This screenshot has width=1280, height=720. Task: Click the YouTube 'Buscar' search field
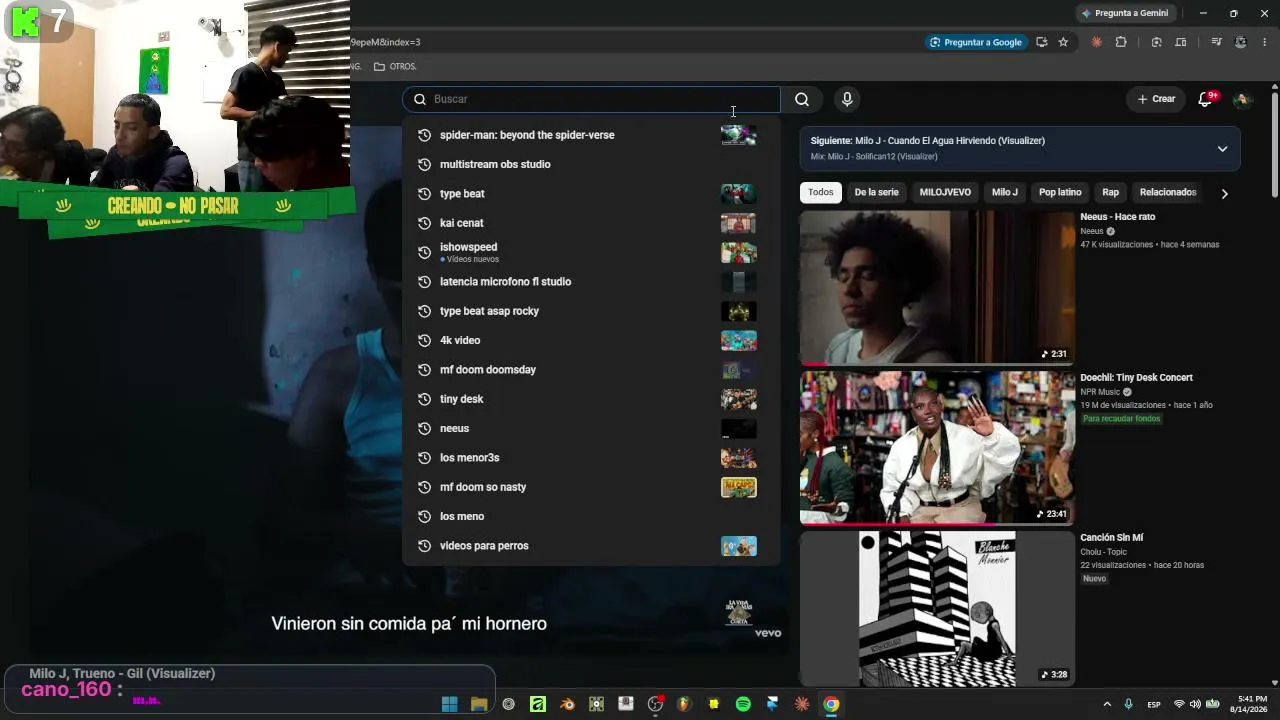591,99
